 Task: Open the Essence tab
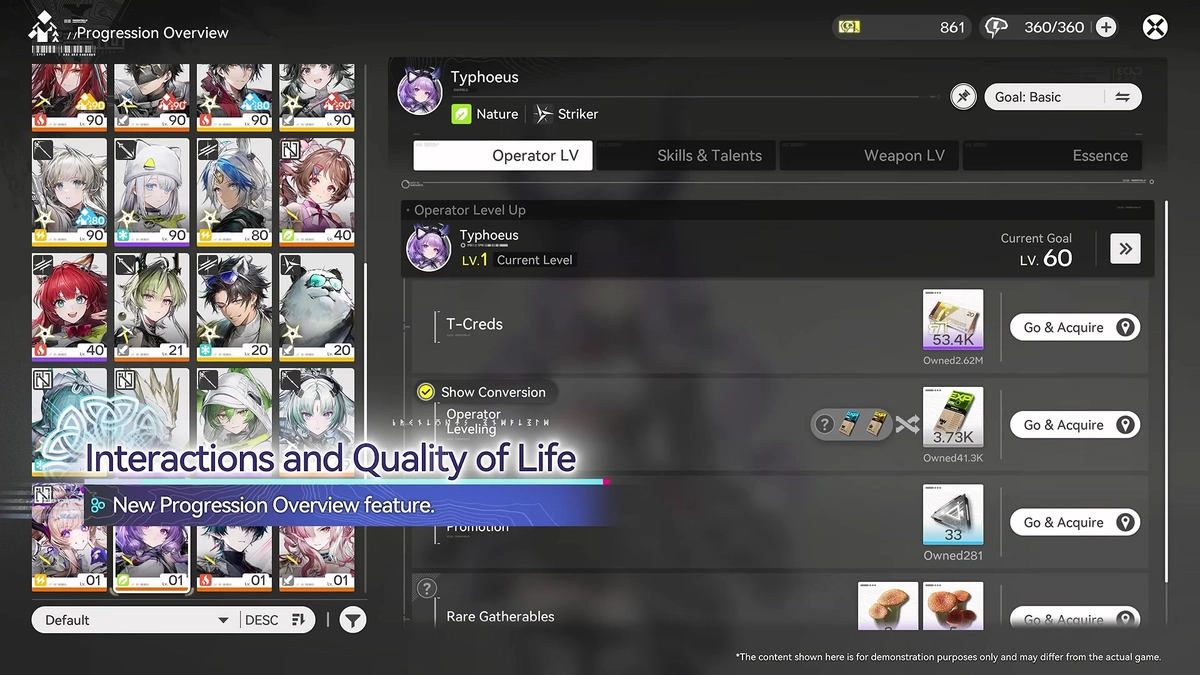(1052, 155)
